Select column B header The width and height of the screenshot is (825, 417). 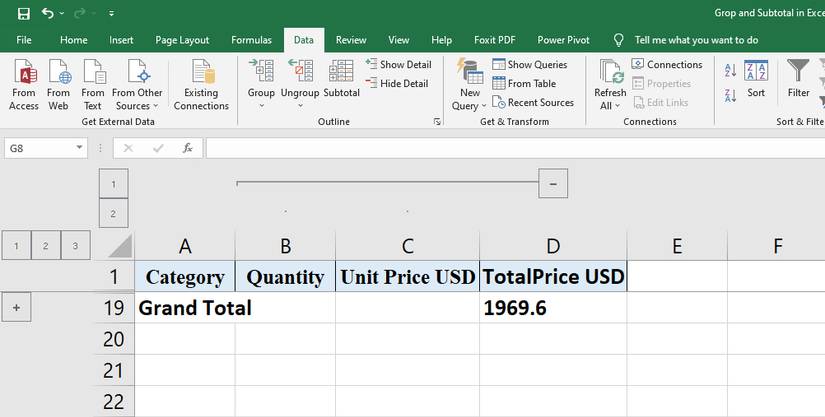point(285,246)
